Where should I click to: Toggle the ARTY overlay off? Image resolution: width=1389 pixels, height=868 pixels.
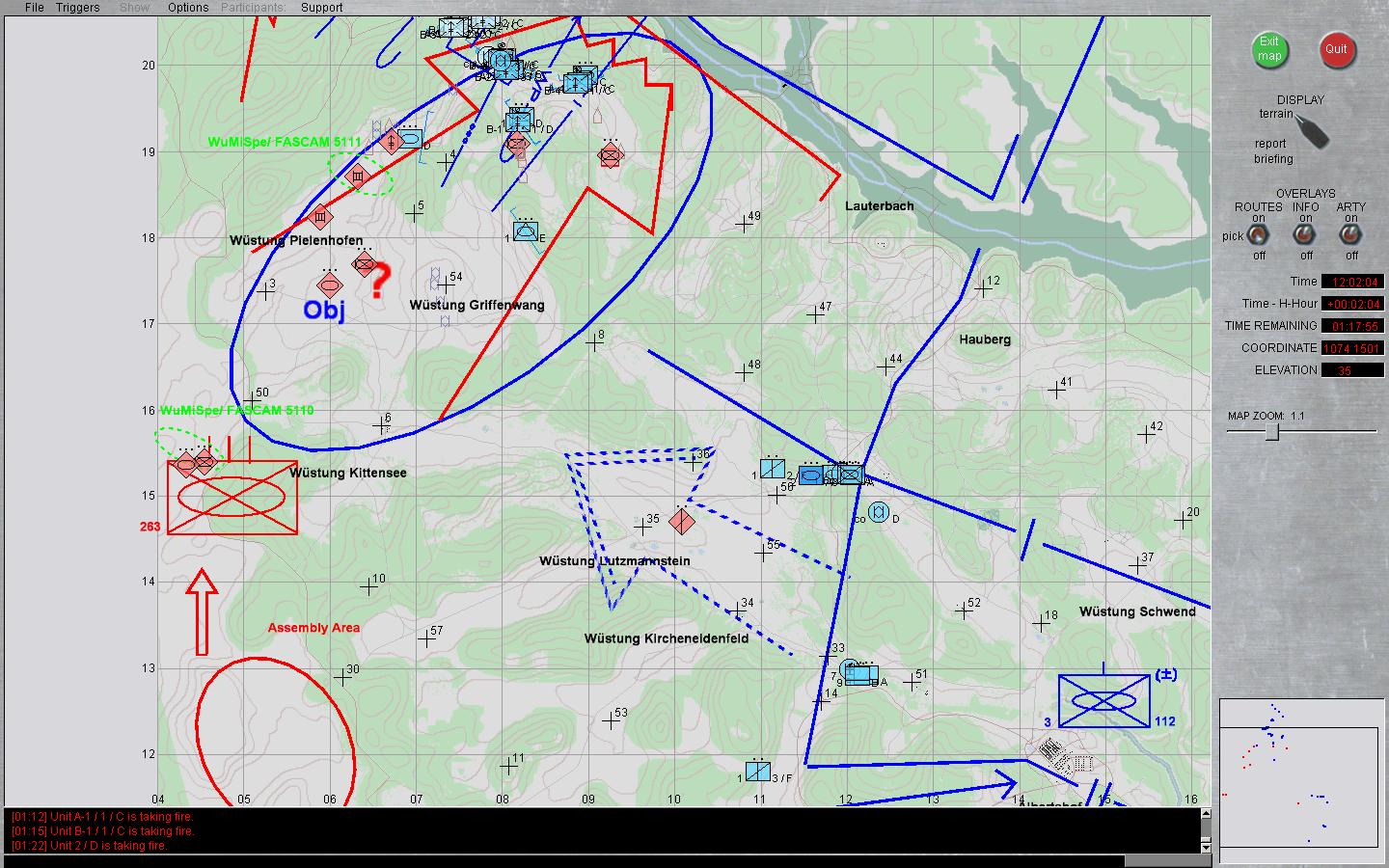coord(1350,257)
